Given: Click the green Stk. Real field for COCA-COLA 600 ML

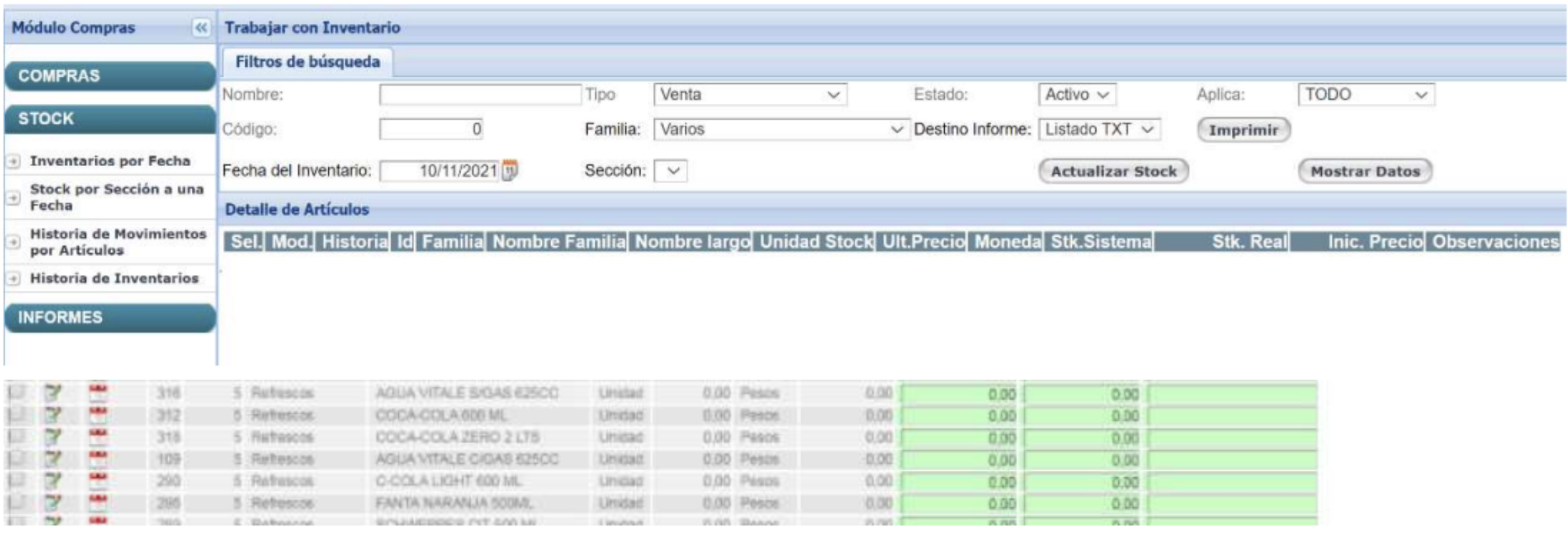Looking at the screenshot, I should (961, 416).
